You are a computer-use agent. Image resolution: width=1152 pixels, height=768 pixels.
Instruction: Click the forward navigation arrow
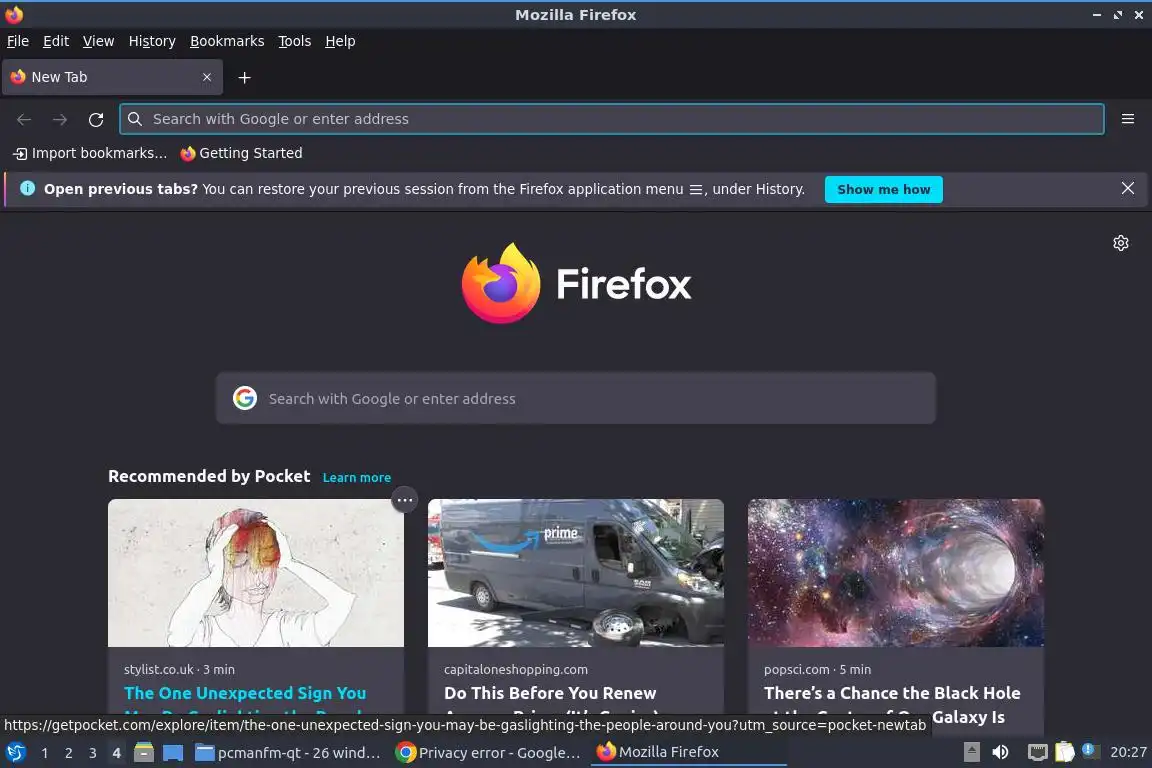[60, 119]
